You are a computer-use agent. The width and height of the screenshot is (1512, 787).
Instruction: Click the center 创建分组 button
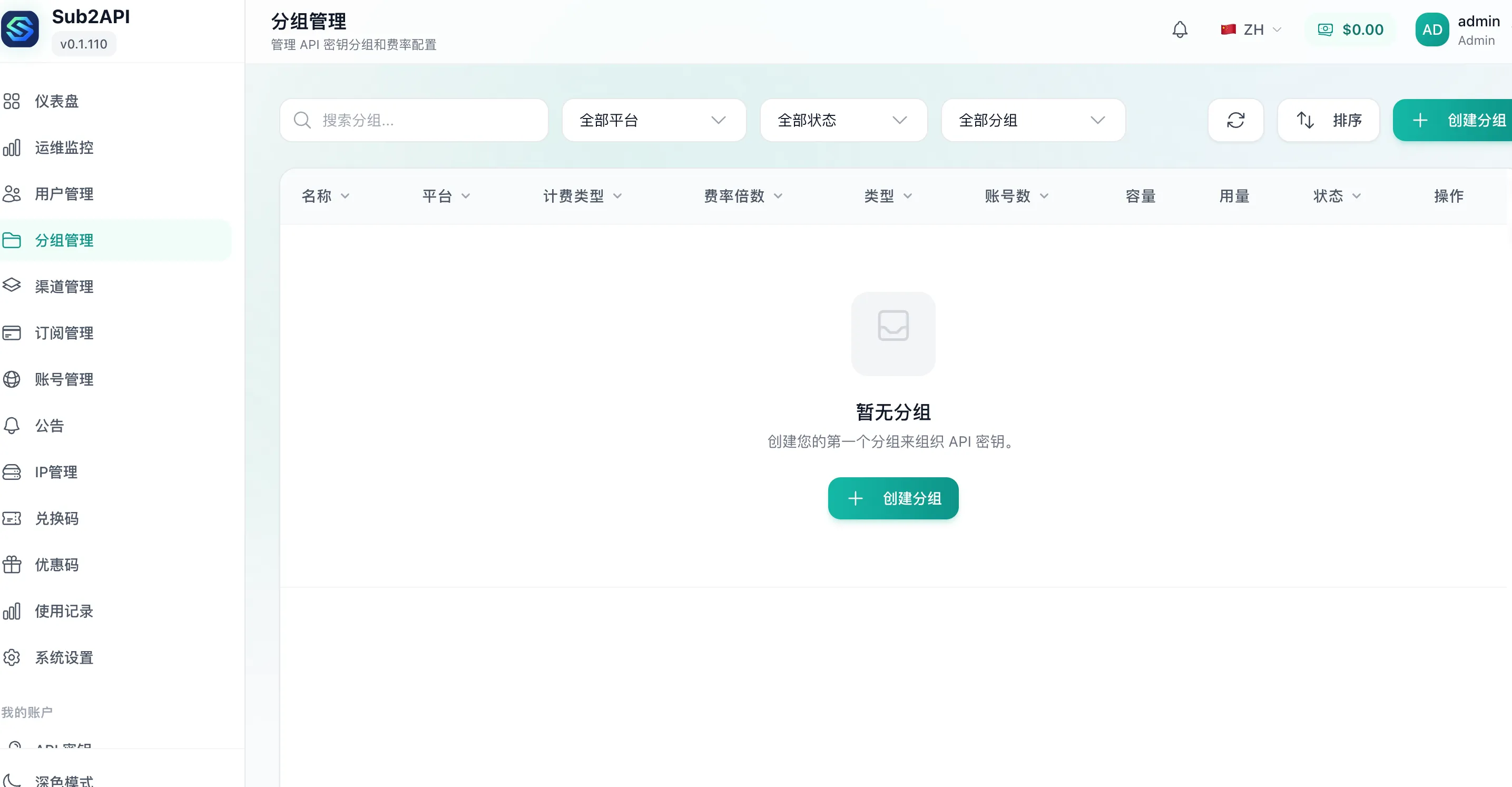(x=893, y=498)
